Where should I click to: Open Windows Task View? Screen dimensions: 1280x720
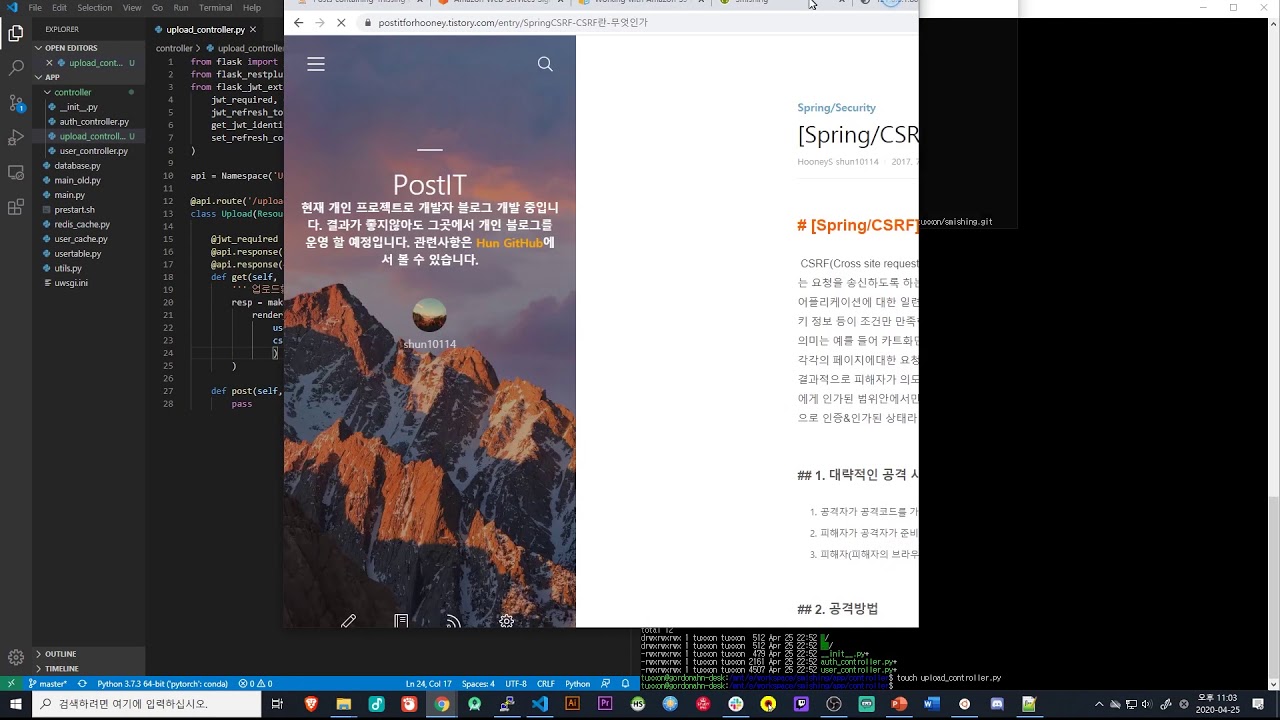point(277,704)
